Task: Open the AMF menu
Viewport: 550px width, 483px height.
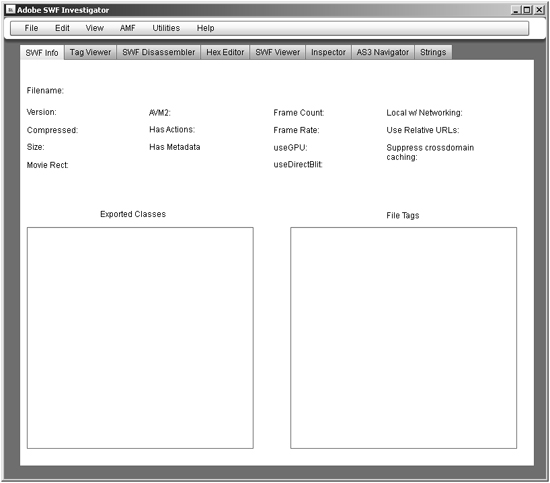Action: click(x=127, y=28)
